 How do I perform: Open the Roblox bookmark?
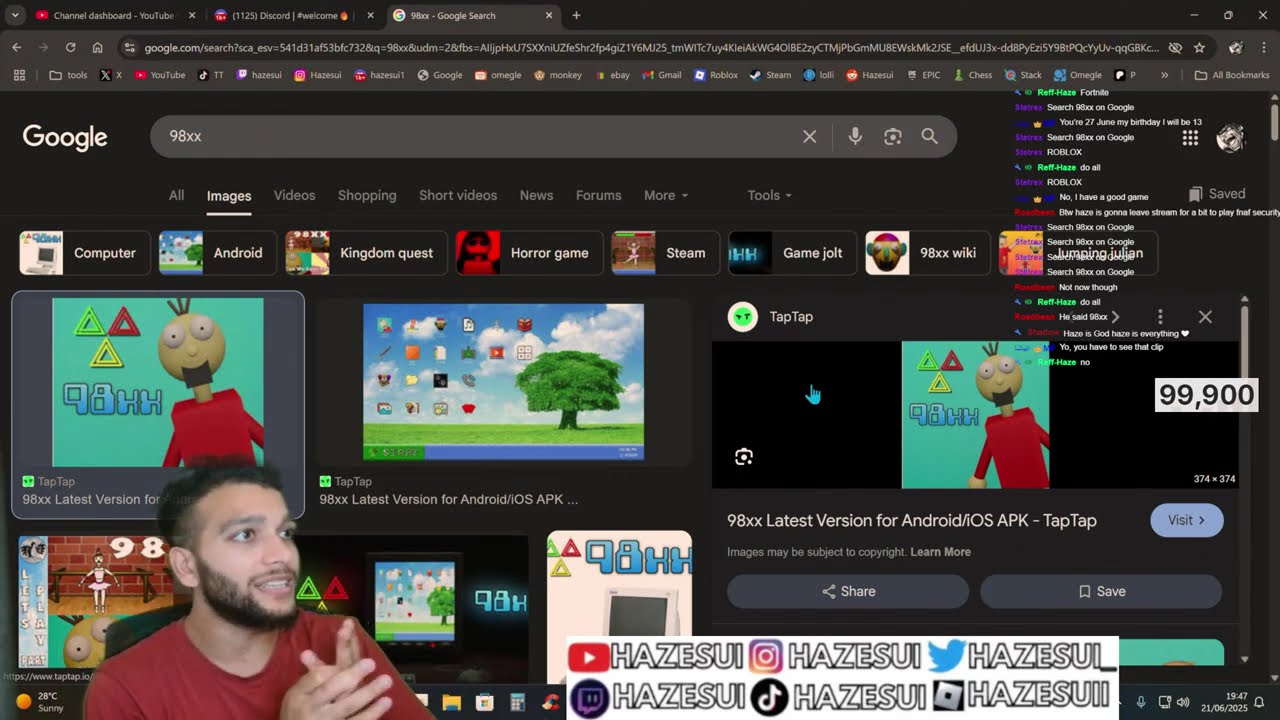point(716,75)
